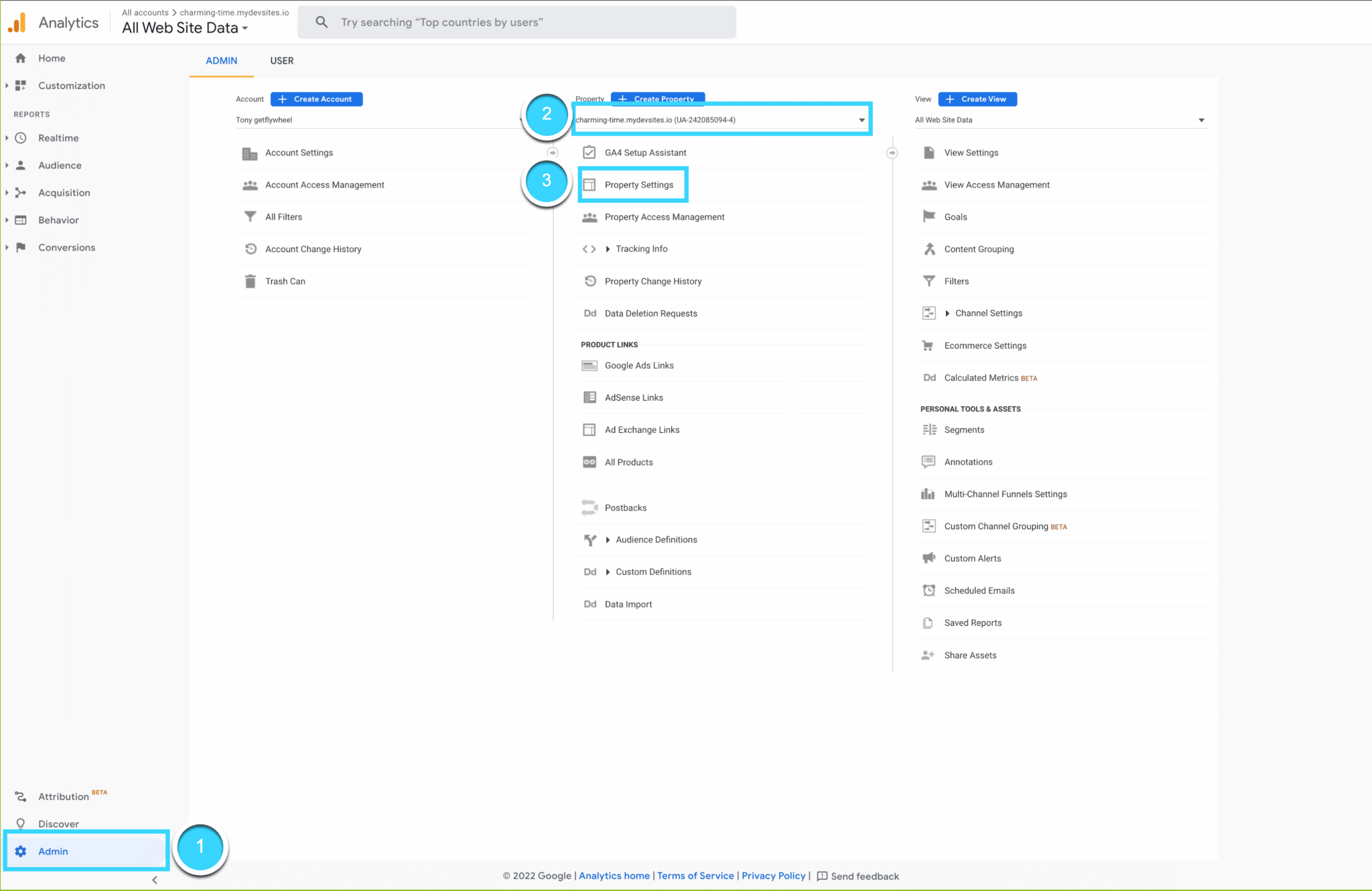Select the Discover lightbulb icon

[x=20, y=823]
